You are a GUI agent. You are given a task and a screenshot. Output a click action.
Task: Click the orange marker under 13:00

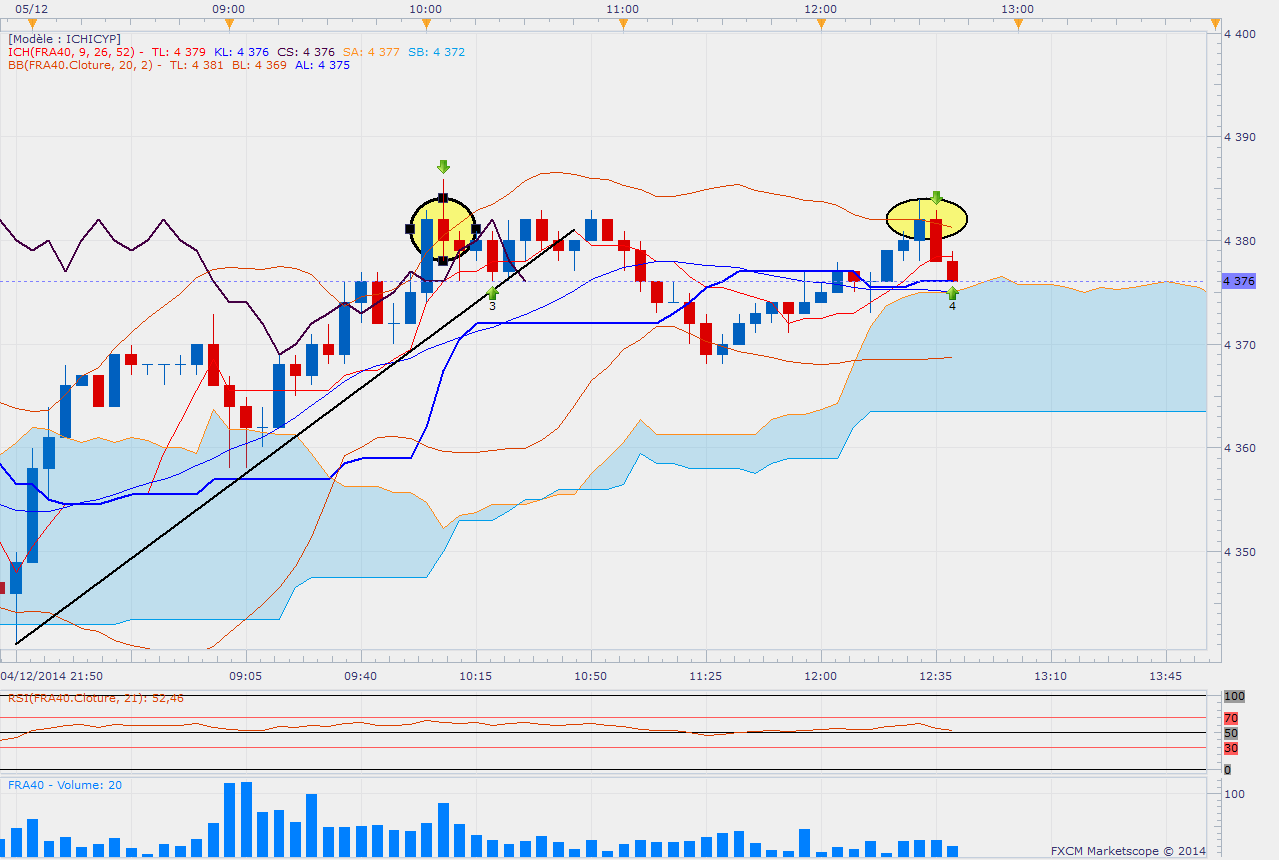[1018, 23]
